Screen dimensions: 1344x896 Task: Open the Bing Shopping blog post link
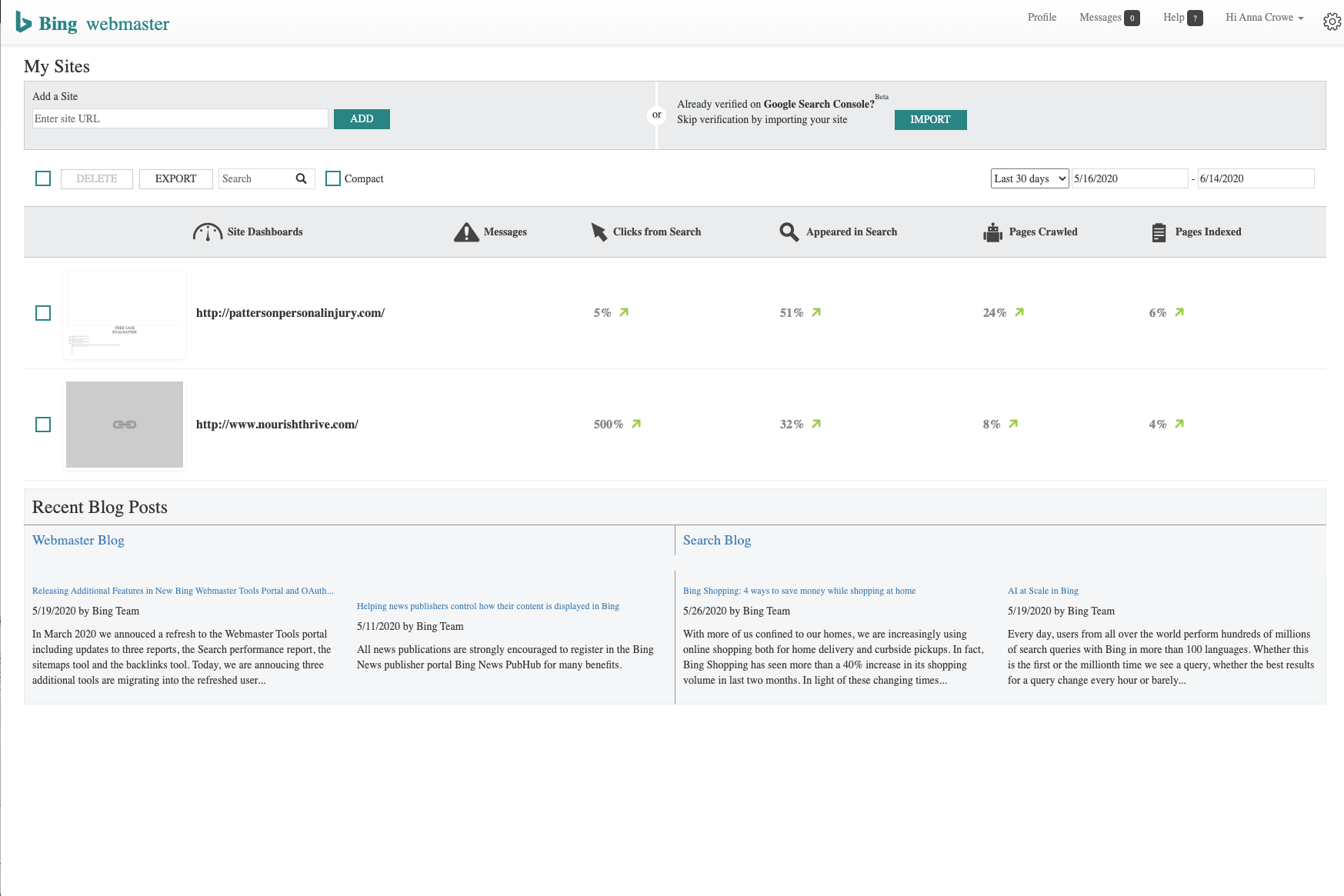pos(799,591)
